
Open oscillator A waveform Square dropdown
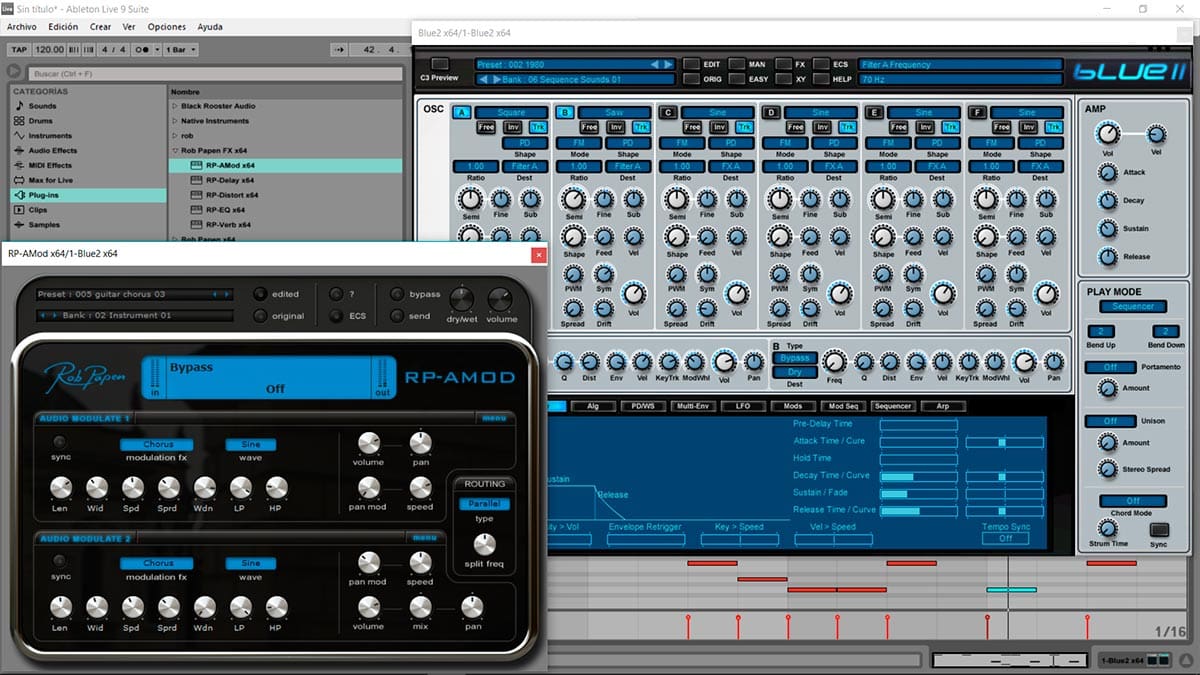pyautogui.click(x=511, y=112)
